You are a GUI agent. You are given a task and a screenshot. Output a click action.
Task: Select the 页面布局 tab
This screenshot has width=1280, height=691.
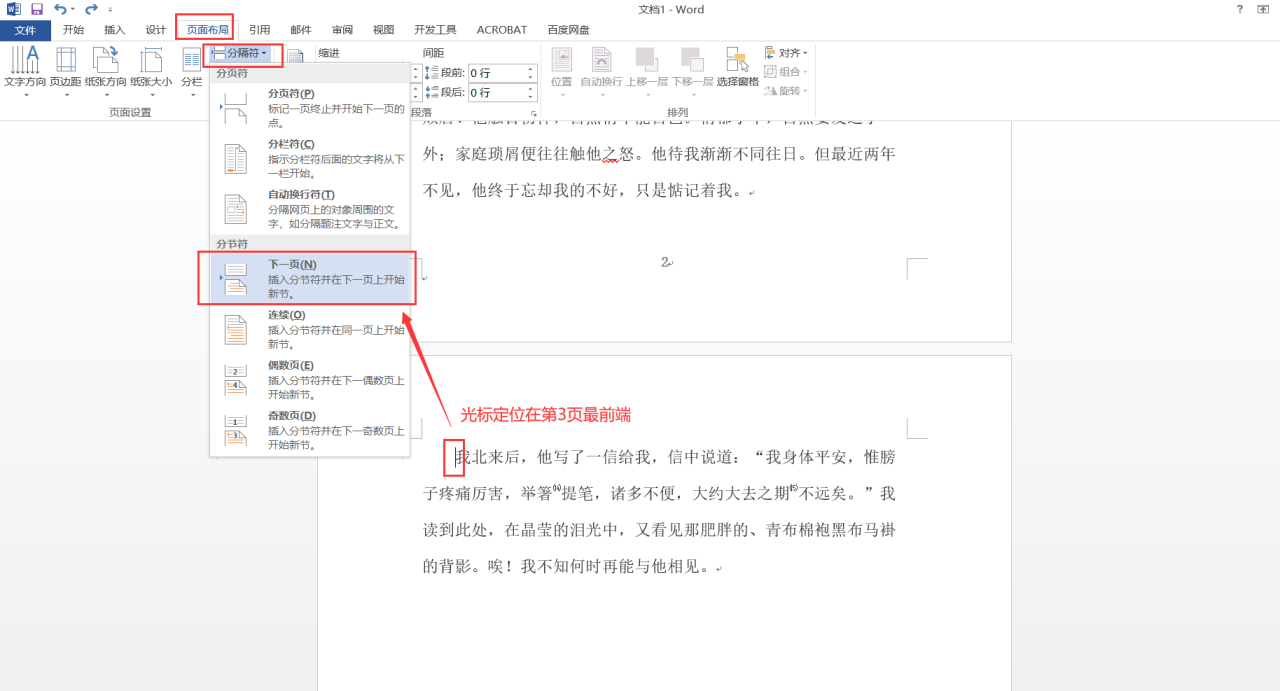click(208, 30)
